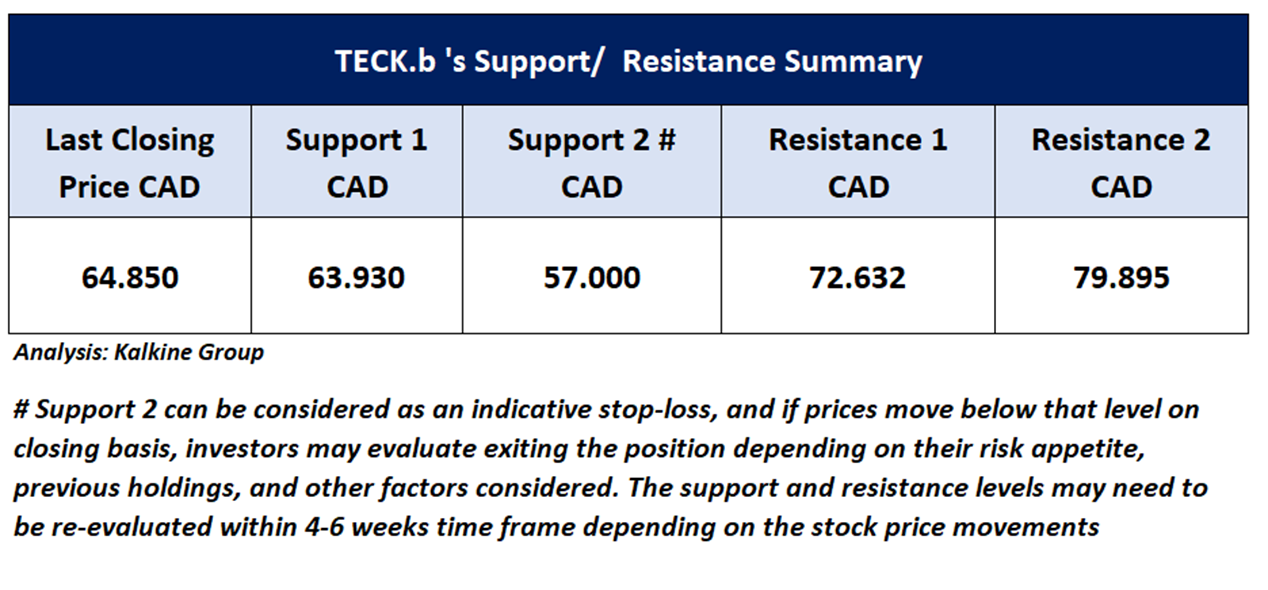The height and width of the screenshot is (590, 1268).
Task: Select the Support 1 value 63.930
Action: tap(356, 277)
